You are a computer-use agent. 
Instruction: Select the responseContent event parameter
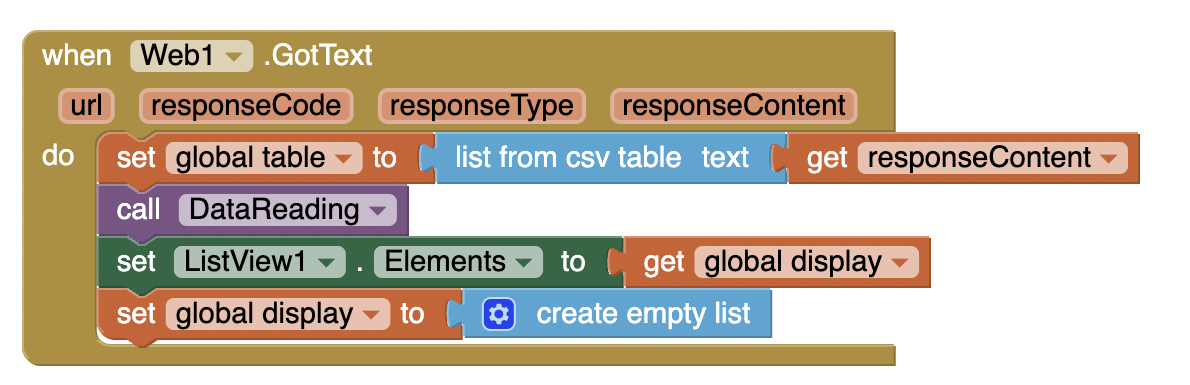pyautogui.click(x=733, y=106)
